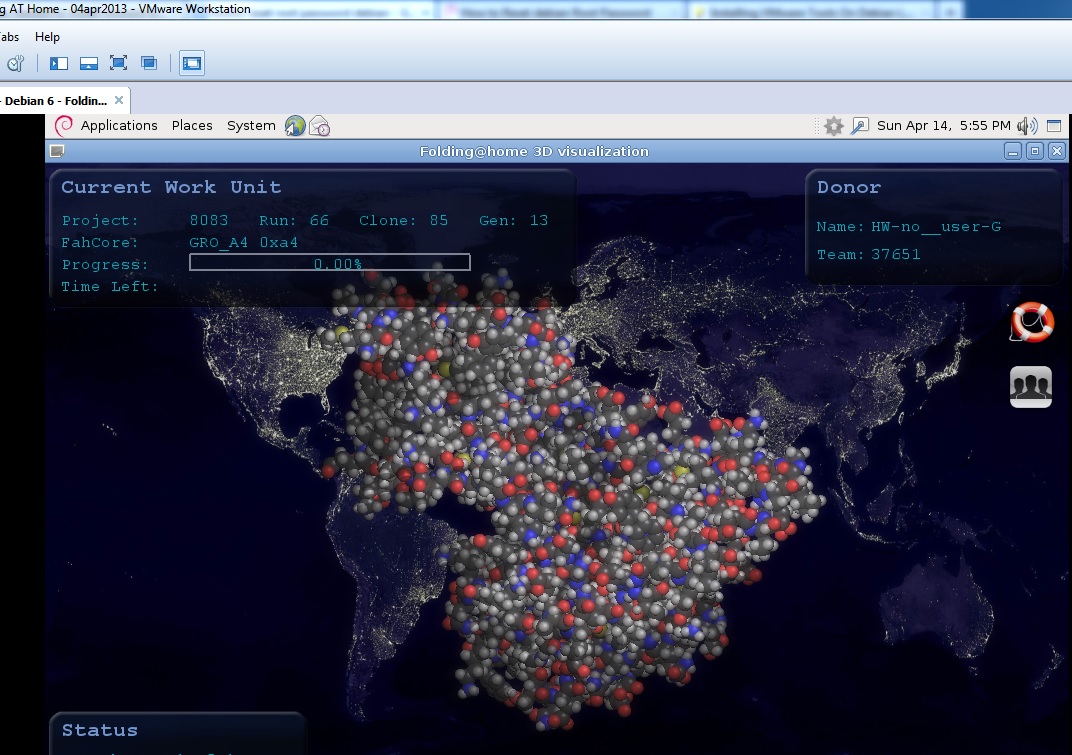The width and height of the screenshot is (1072, 755).
Task: Click the Status panel heading
Action: 100,730
